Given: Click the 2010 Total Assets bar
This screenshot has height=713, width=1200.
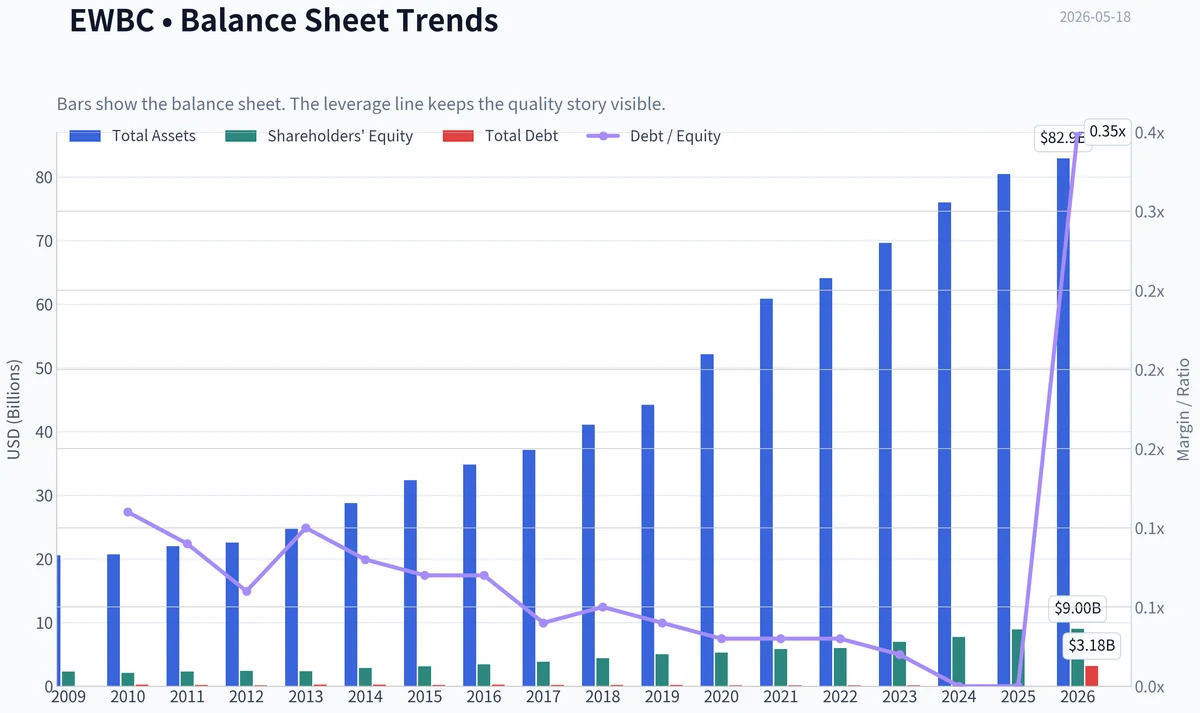Looking at the screenshot, I should (114, 620).
